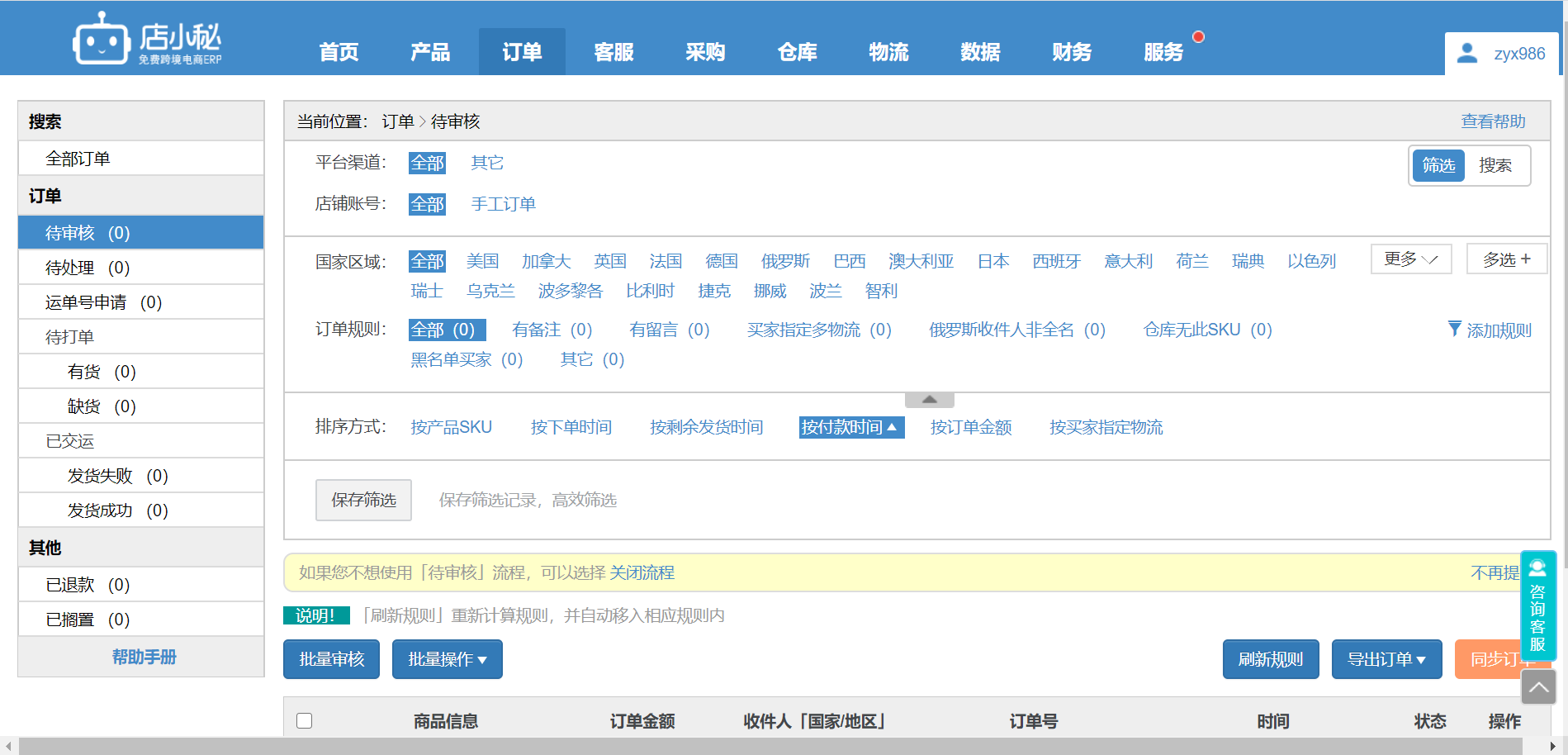This screenshot has width=1568, height=755.
Task: Select rule 买家指定多物流 (0)
Action: pos(819,330)
